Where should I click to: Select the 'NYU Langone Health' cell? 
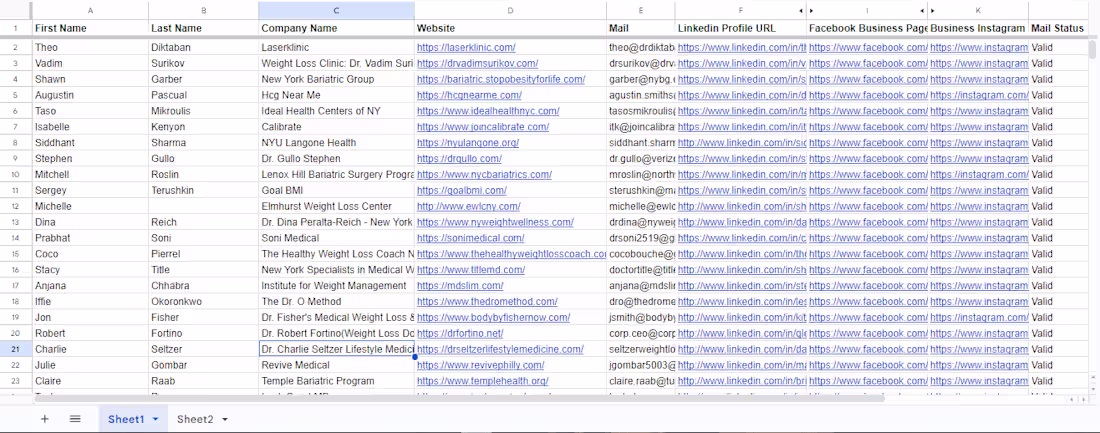point(337,142)
